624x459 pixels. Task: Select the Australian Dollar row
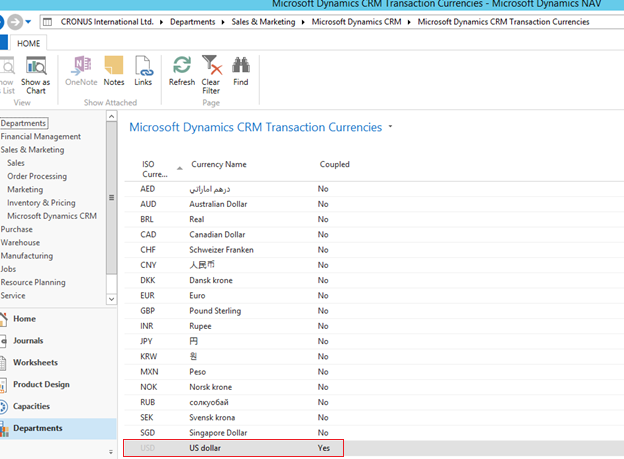[374, 204]
